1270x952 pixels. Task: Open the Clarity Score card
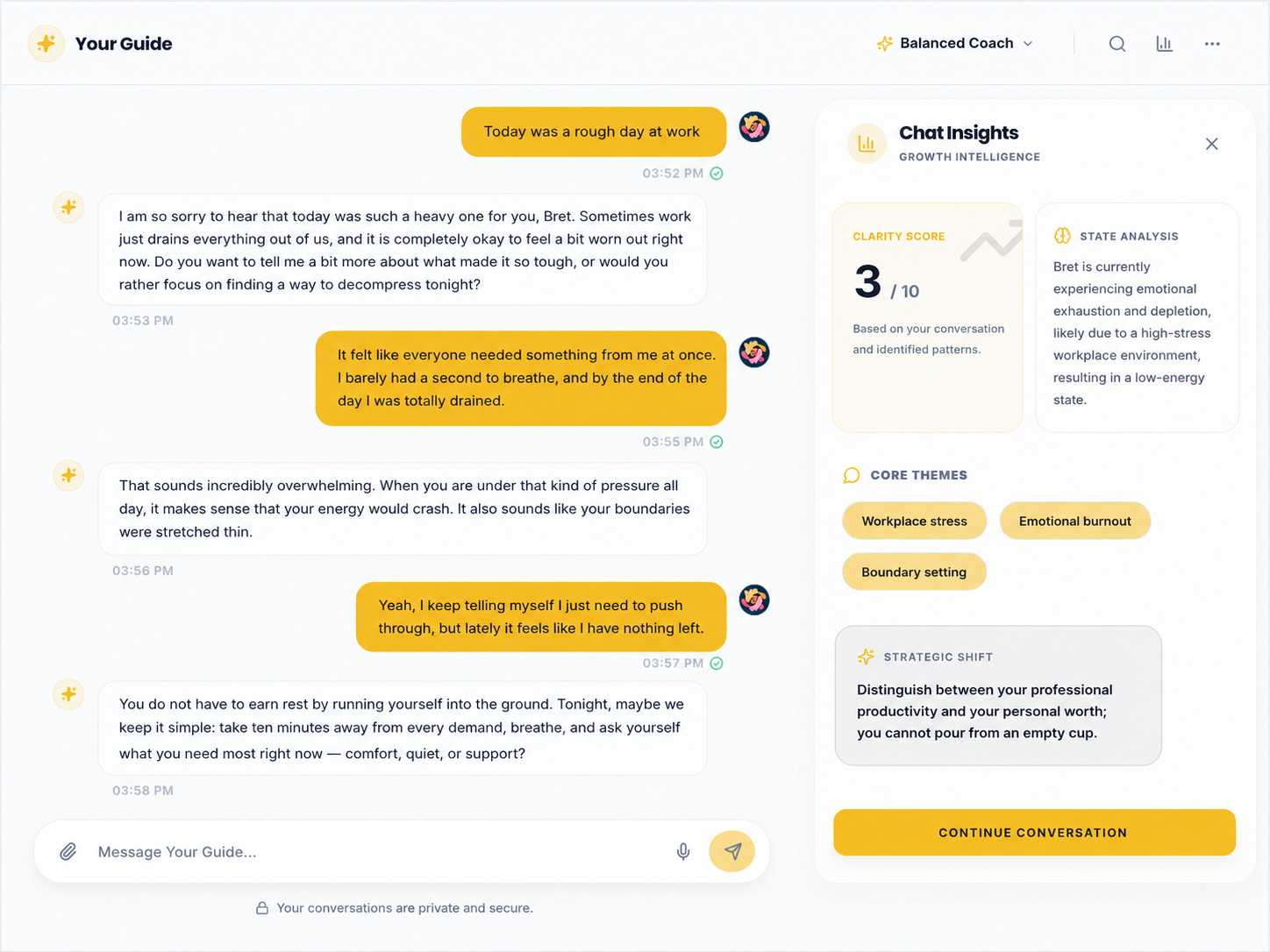[x=927, y=317]
